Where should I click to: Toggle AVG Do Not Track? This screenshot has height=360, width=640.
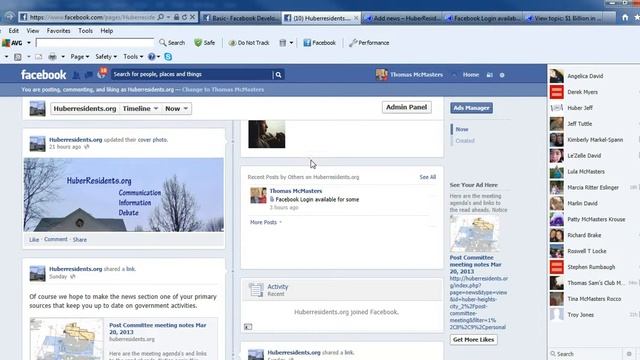pos(249,42)
